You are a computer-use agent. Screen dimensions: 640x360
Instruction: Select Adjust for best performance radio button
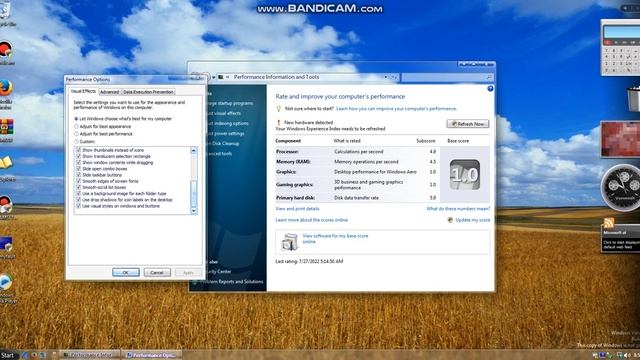tap(76, 134)
